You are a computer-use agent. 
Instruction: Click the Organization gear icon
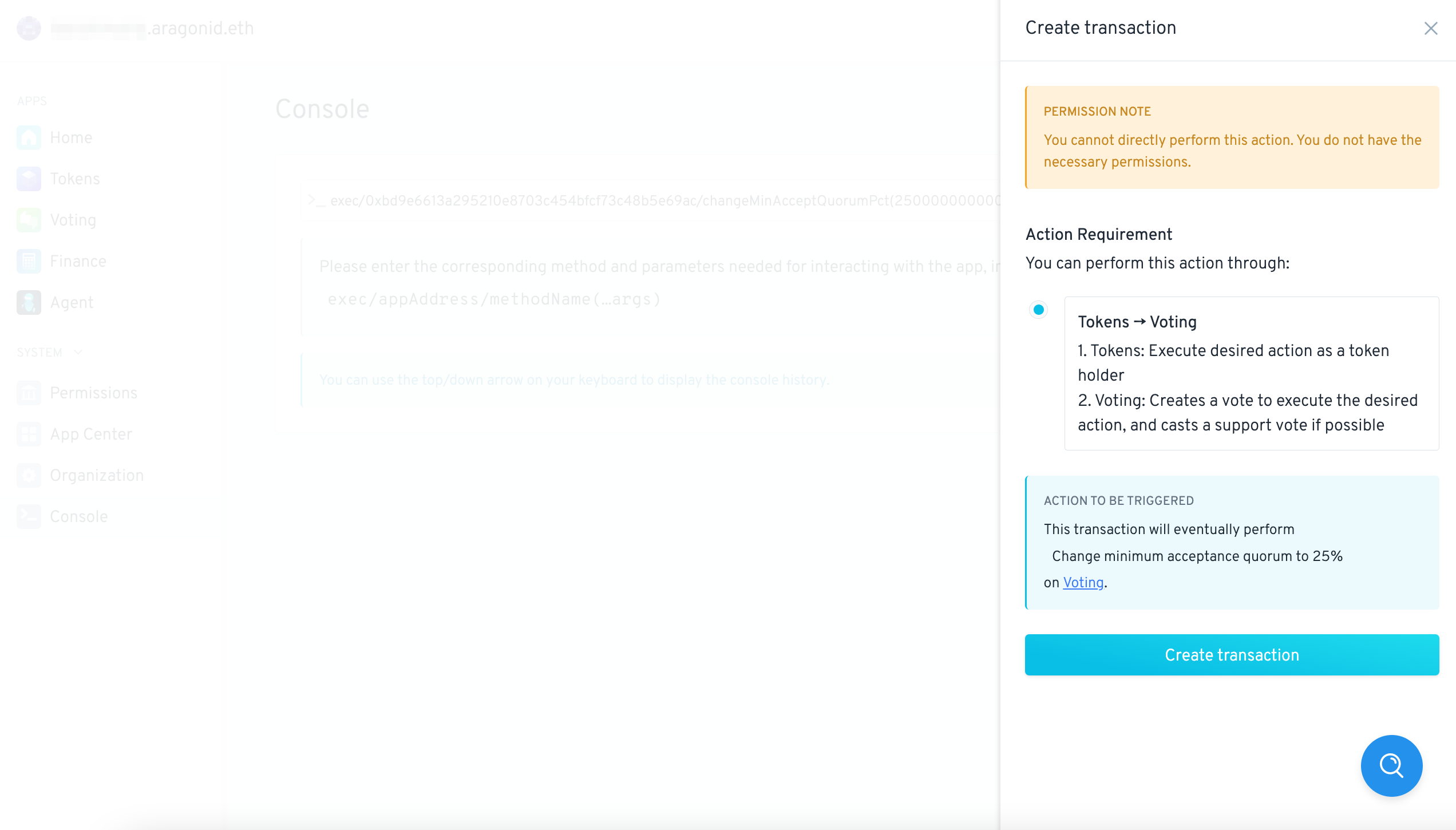(29, 475)
